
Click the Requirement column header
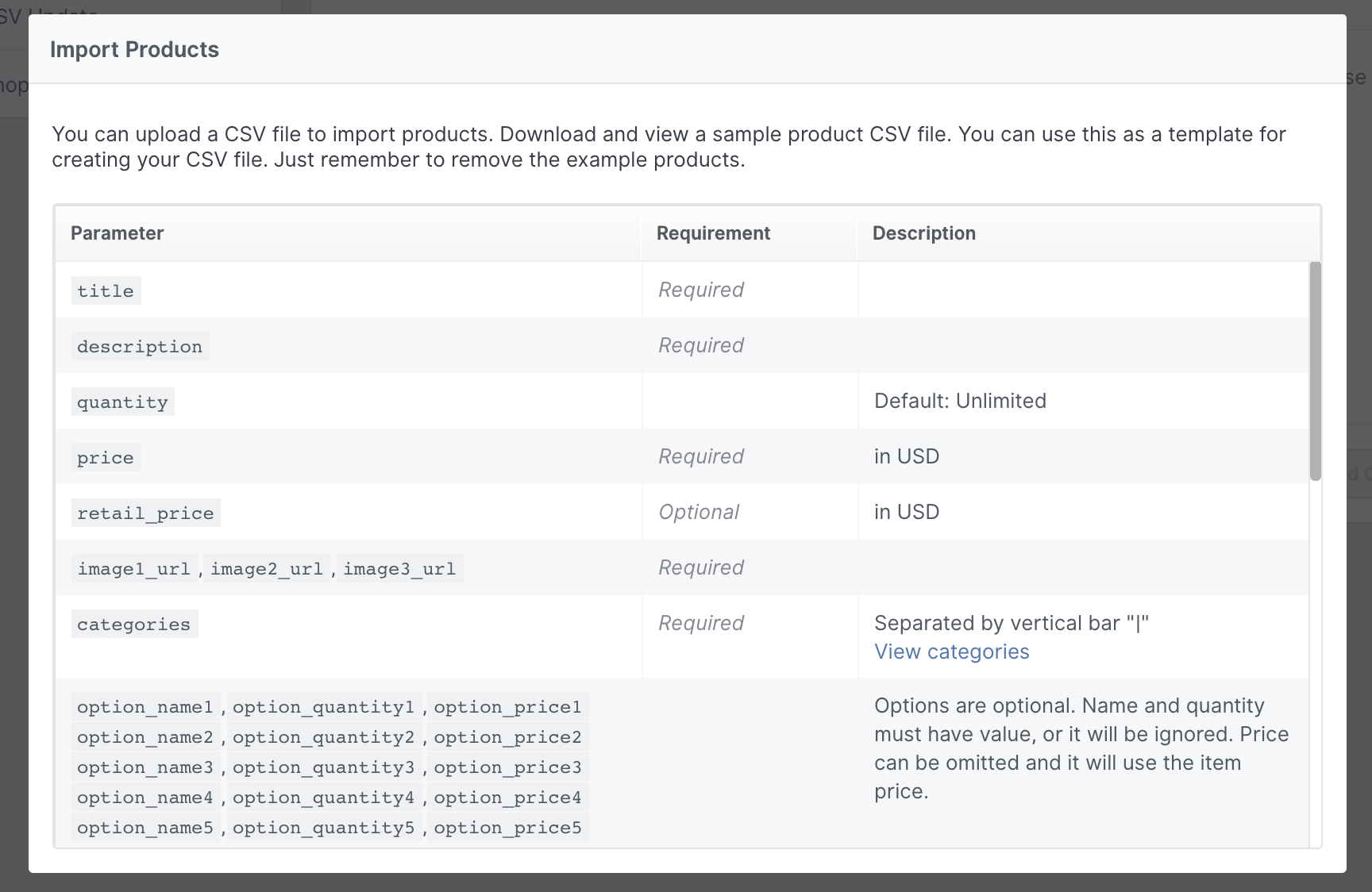pyautogui.click(x=713, y=233)
